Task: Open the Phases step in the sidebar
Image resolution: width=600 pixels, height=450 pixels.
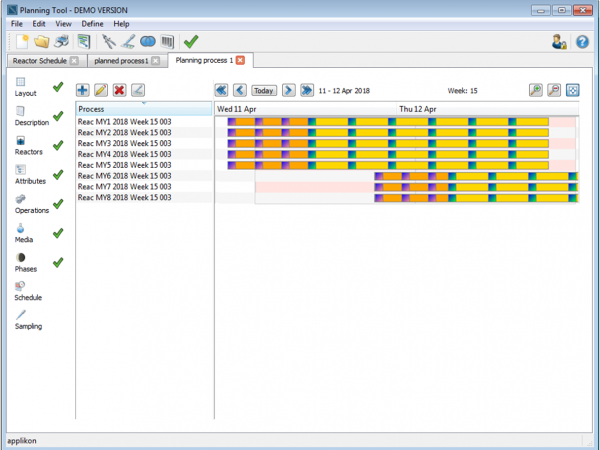Action: 26,263
